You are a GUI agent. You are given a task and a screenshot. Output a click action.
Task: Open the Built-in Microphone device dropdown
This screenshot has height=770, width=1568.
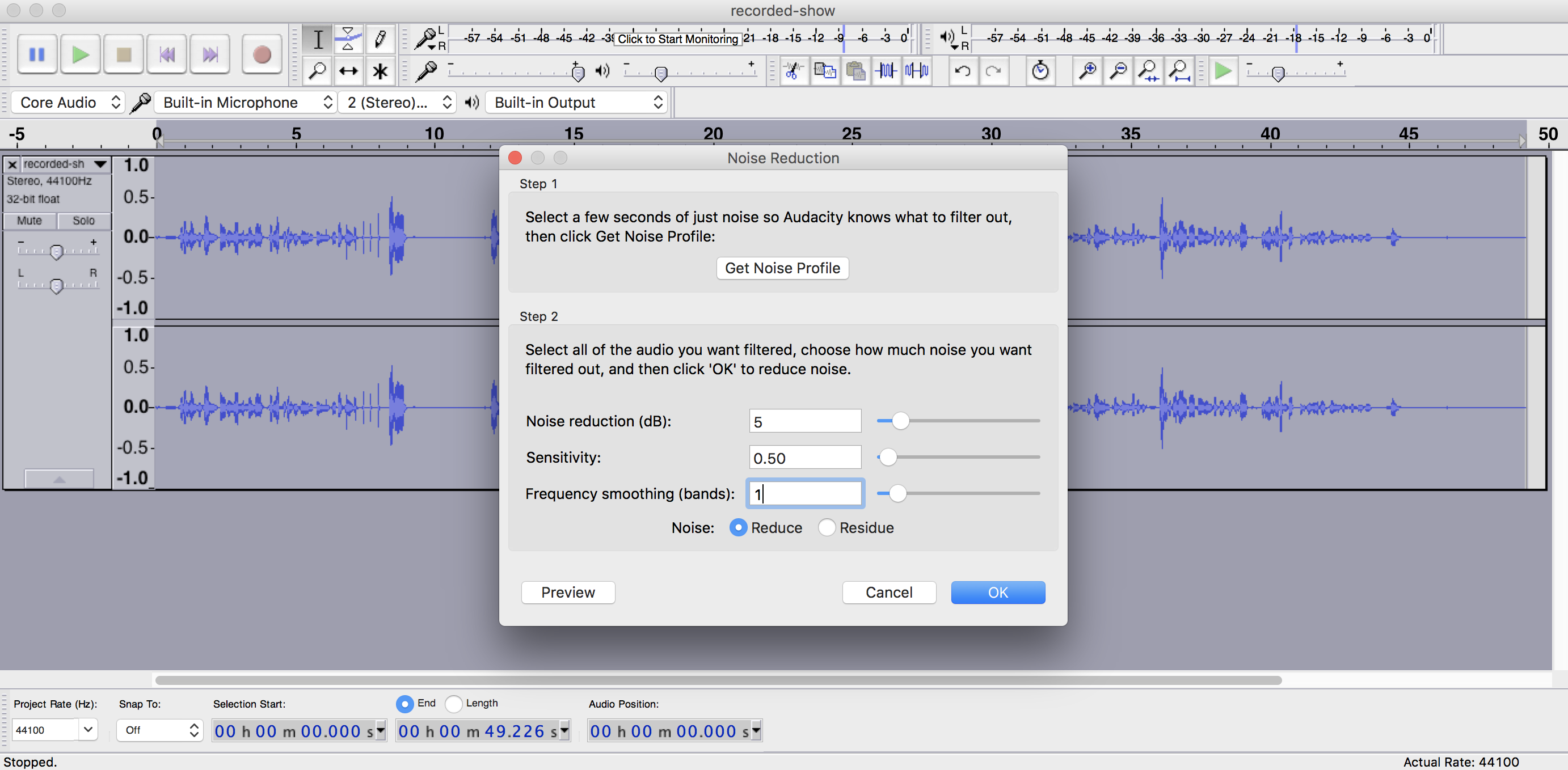pyautogui.click(x=245, y=102)
